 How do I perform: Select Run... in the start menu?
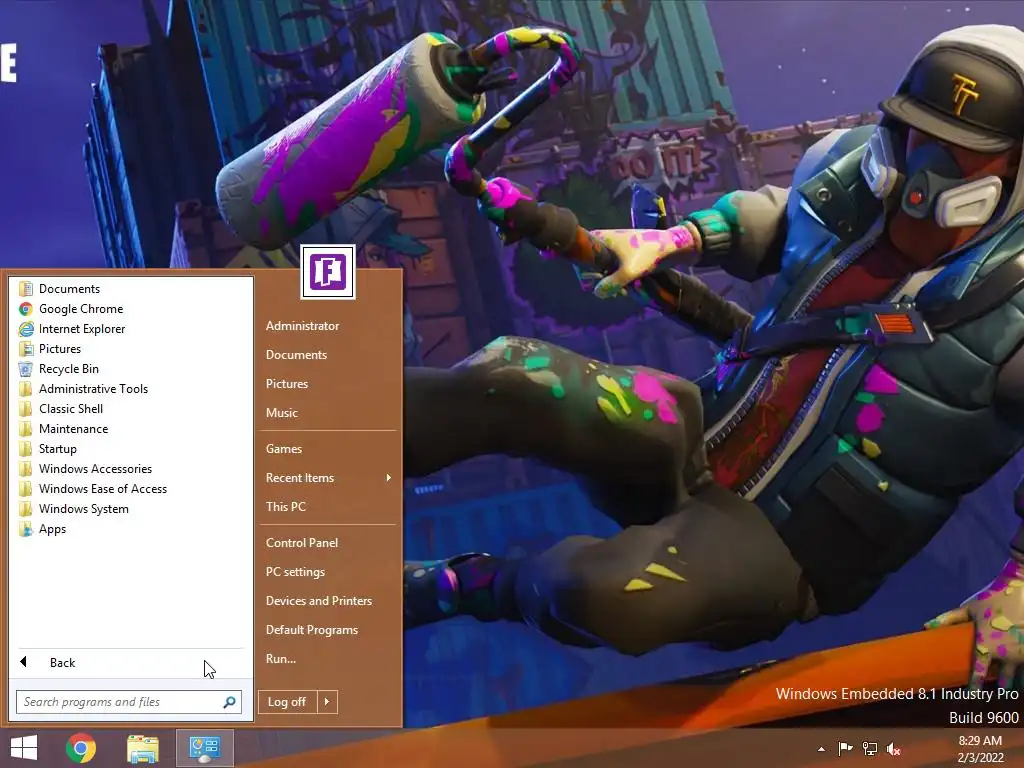click(x=281, y=658)
